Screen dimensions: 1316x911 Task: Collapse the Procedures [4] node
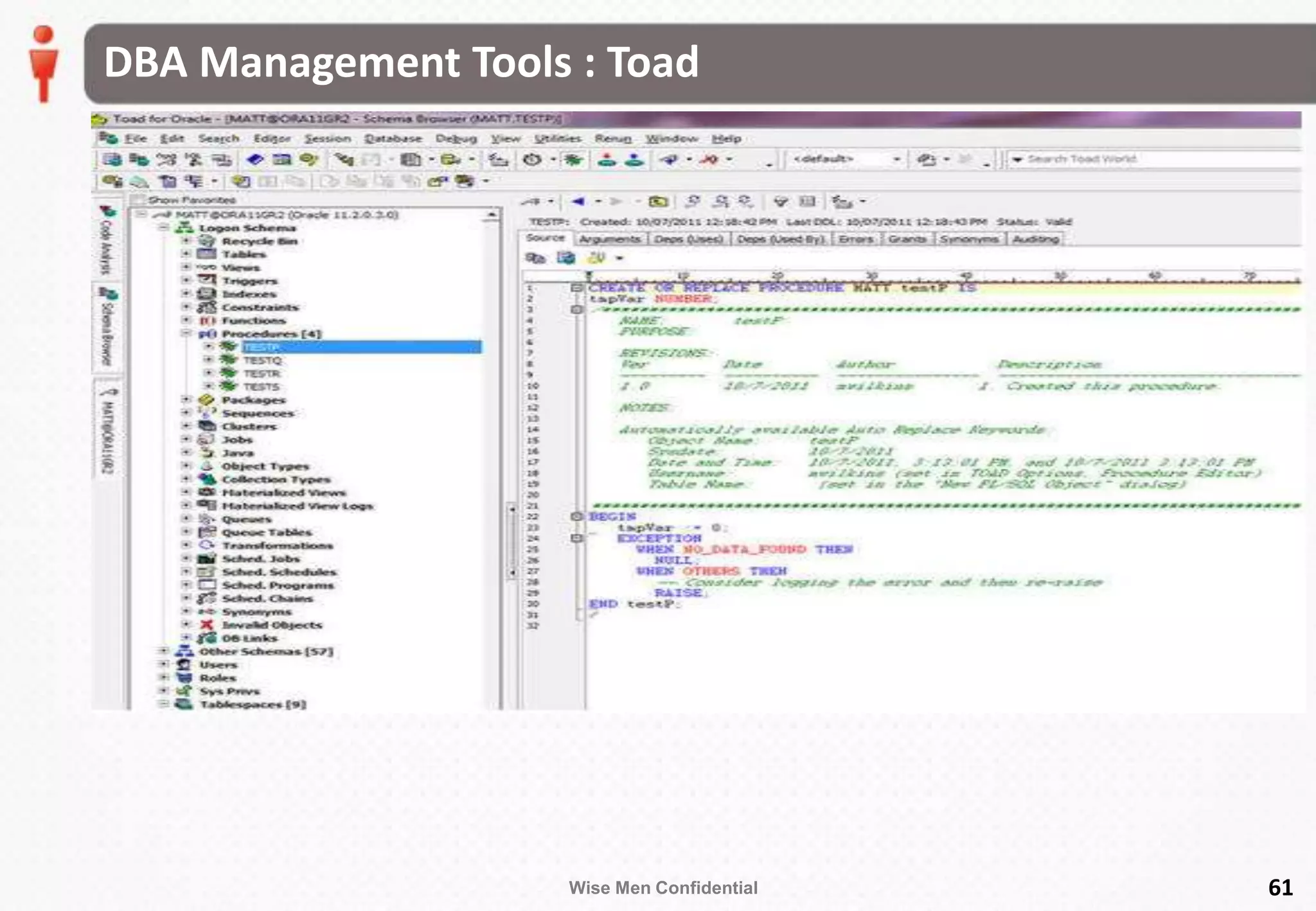[186, 333]
